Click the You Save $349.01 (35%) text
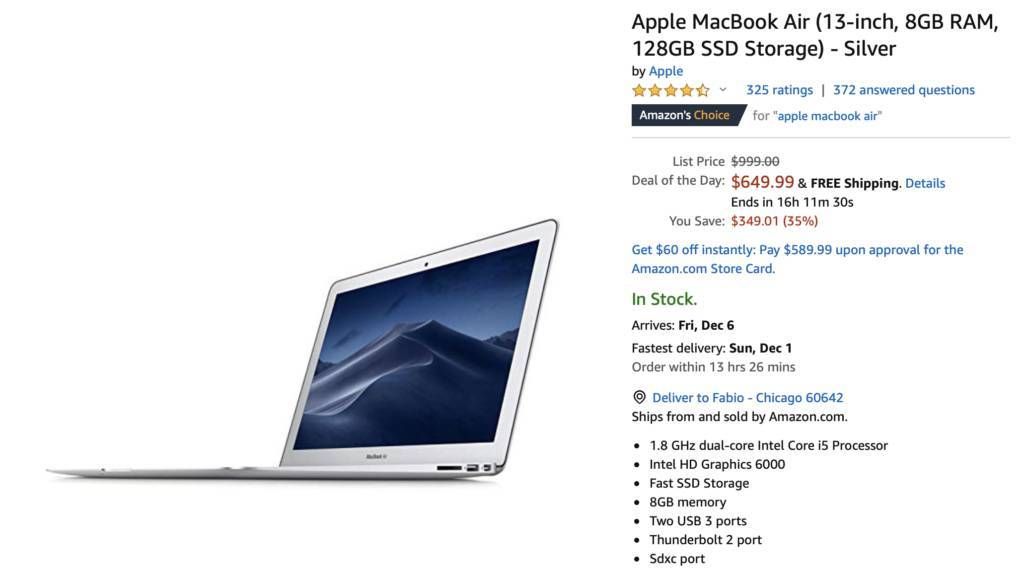This screenshot has height=574, width=1024. click(743, 221)
